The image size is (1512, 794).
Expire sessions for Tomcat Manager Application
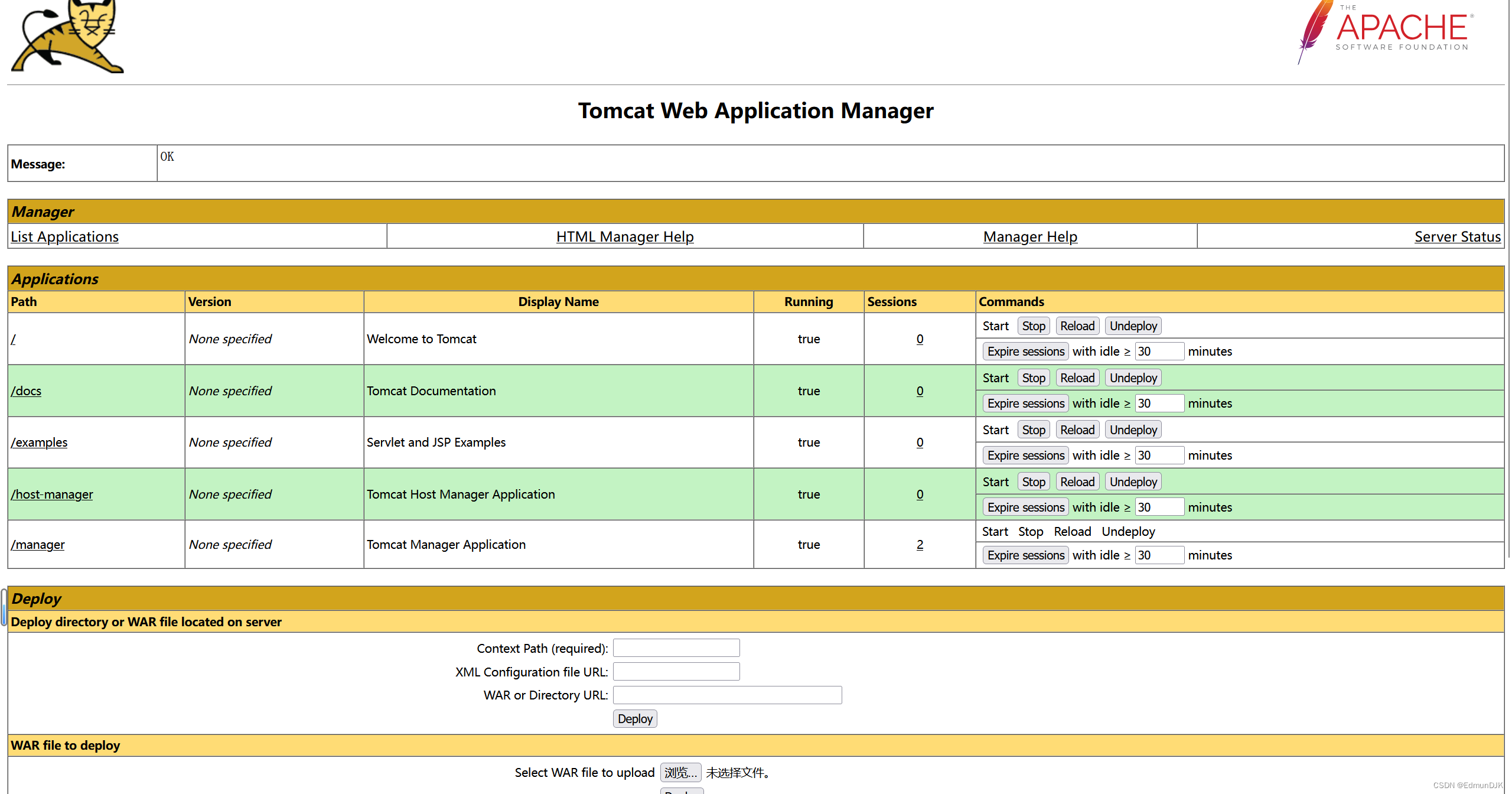point(1026,555)
